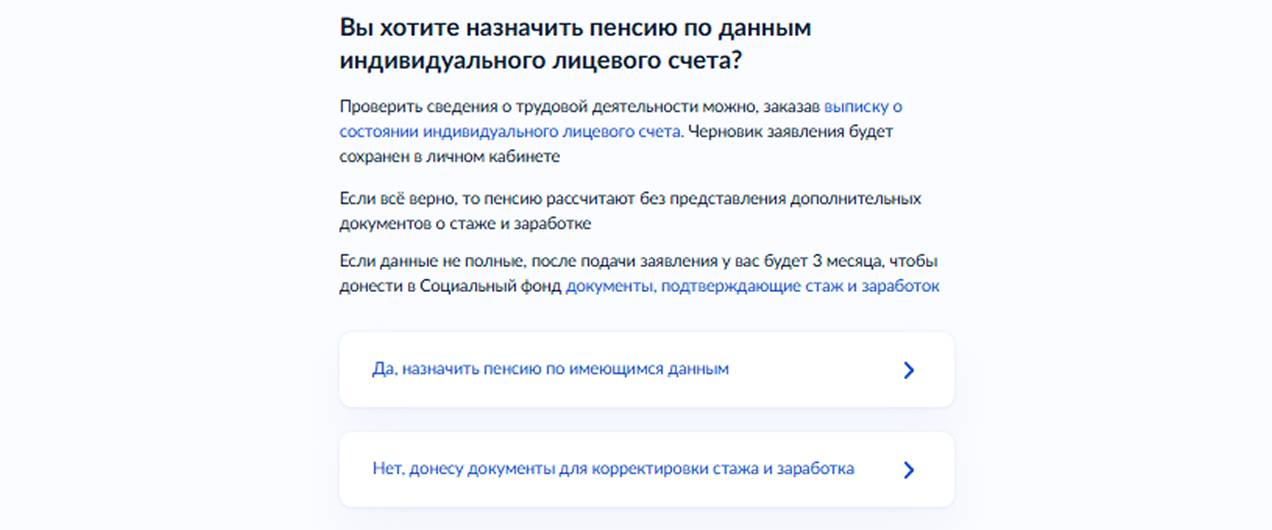Click chevron arrow on the 'Нет, донесу документы' card
The height and width of the screenshot is (530, 1272).
point(908,469)
